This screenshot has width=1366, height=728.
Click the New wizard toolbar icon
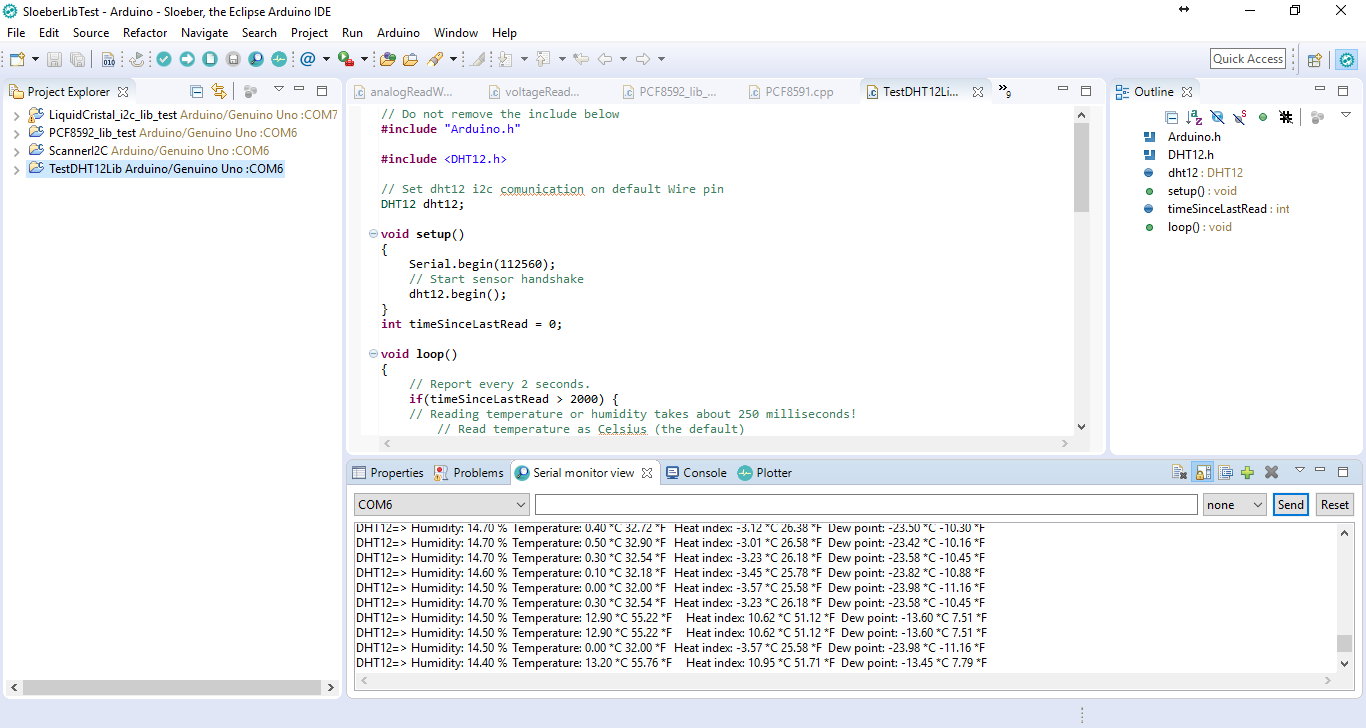pyautogui.click(x=17, y=59)
